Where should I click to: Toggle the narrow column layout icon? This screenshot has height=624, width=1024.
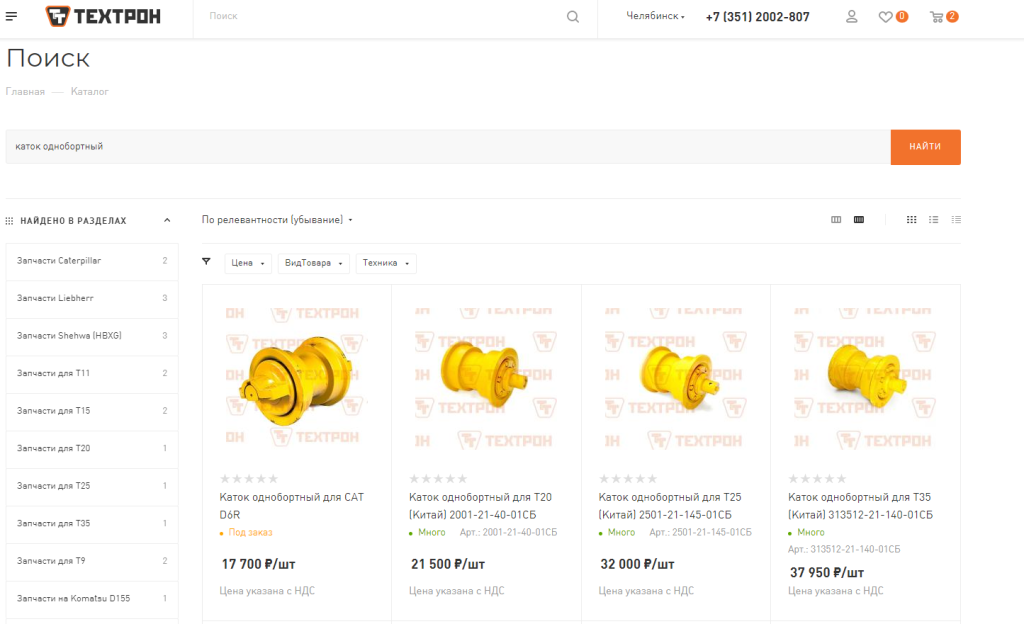836,220
